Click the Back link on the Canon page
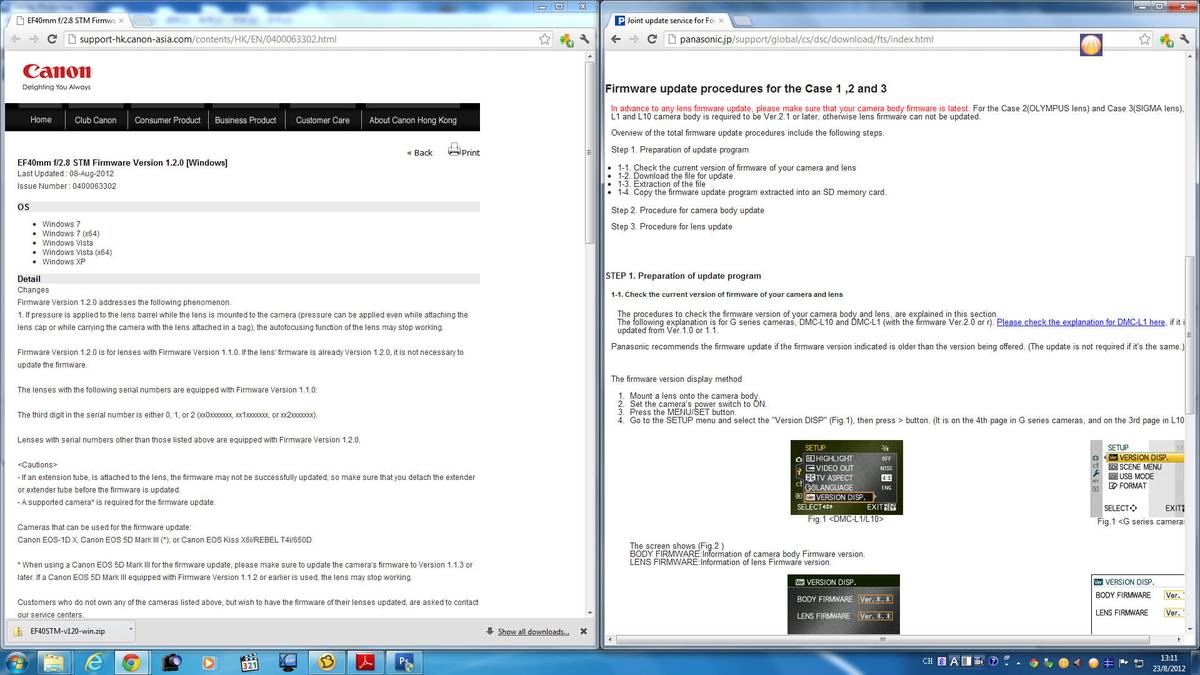1200x675 pixels. [420, 153]
